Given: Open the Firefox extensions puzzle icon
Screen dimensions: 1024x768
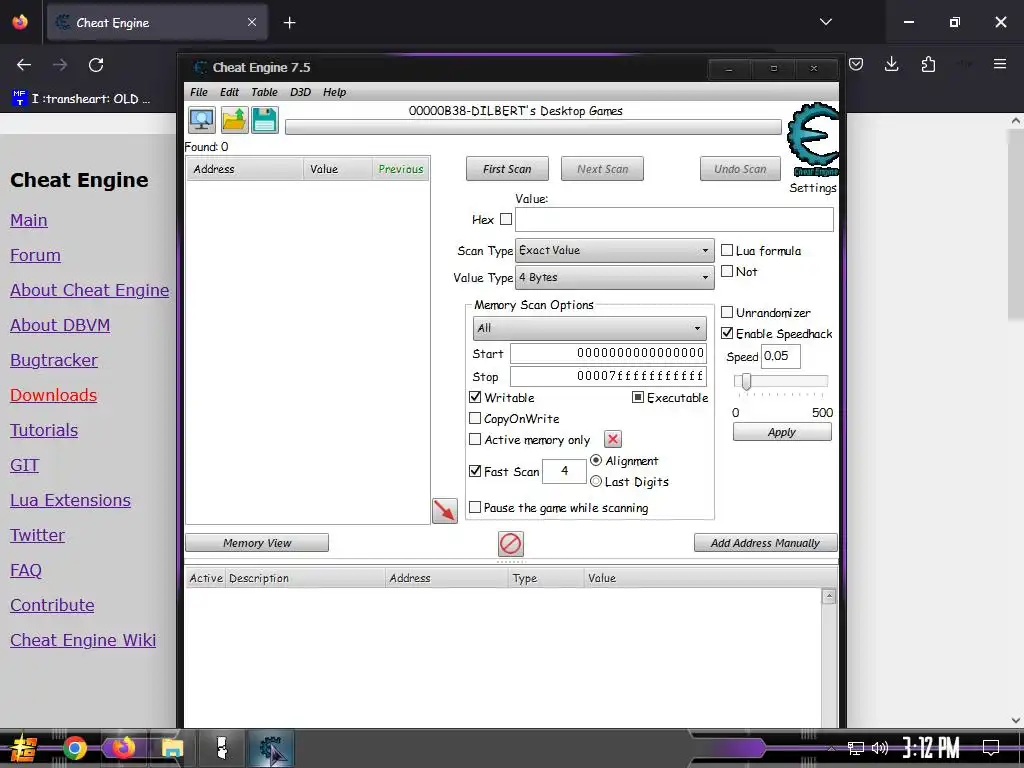Looking at the screenshot, I should pyautogui.click(x=928, y=64).
